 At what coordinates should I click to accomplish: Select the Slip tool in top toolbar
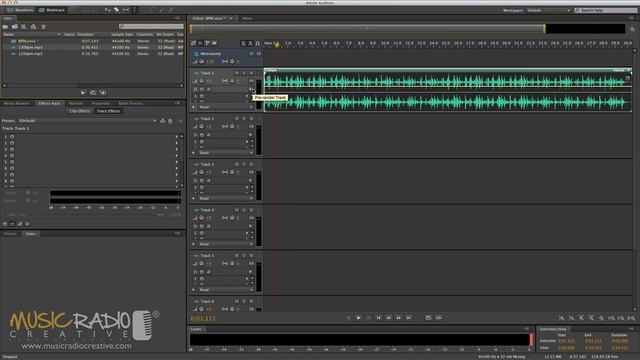[x=126, y=10]
